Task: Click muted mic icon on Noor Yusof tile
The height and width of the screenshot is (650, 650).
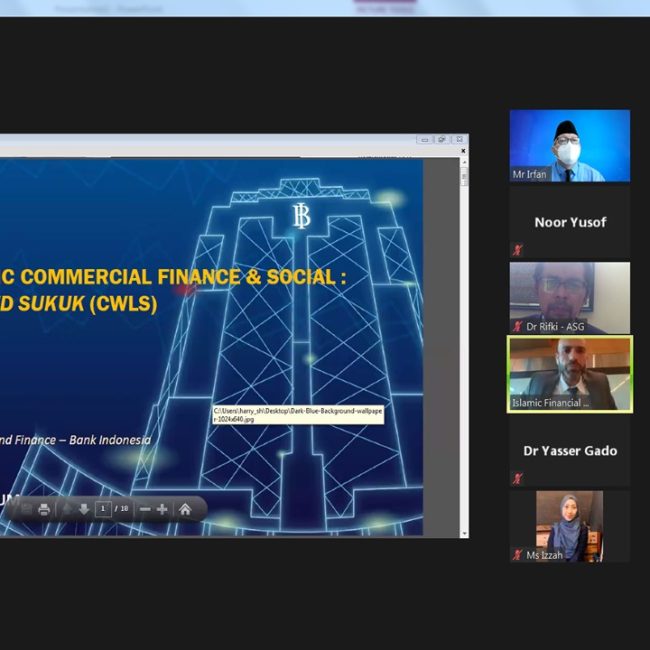Action: (x=518, y=250)
